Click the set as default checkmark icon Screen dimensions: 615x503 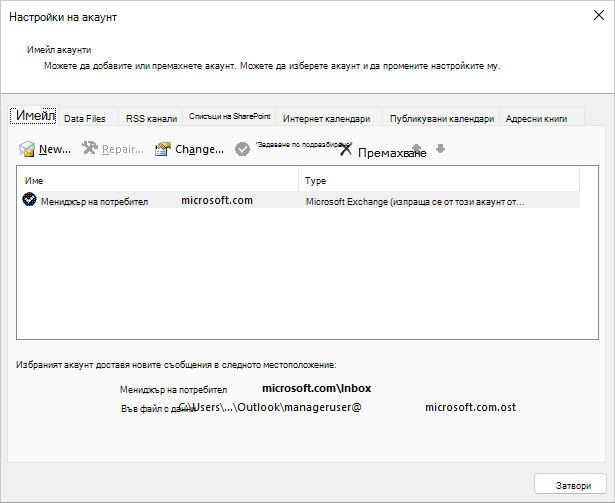pos(242,149)
